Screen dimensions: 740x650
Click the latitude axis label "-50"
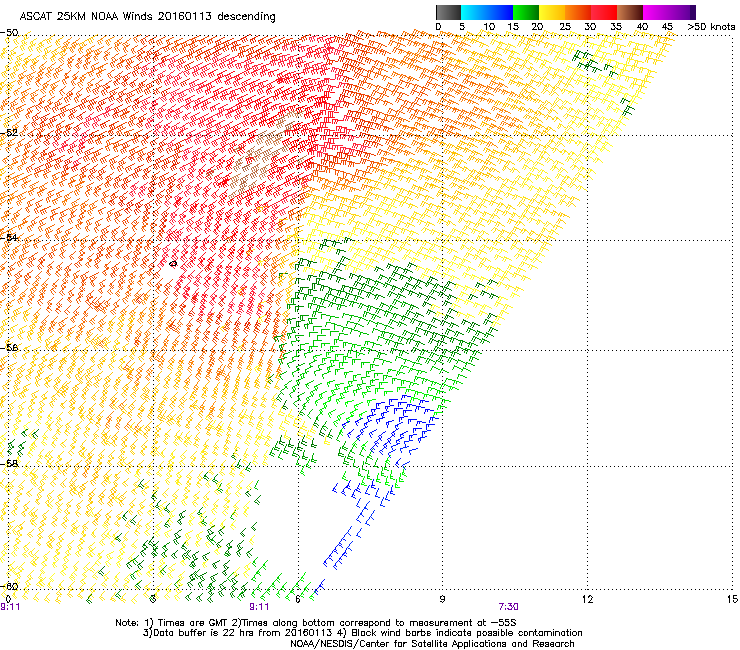pos(9,33)
